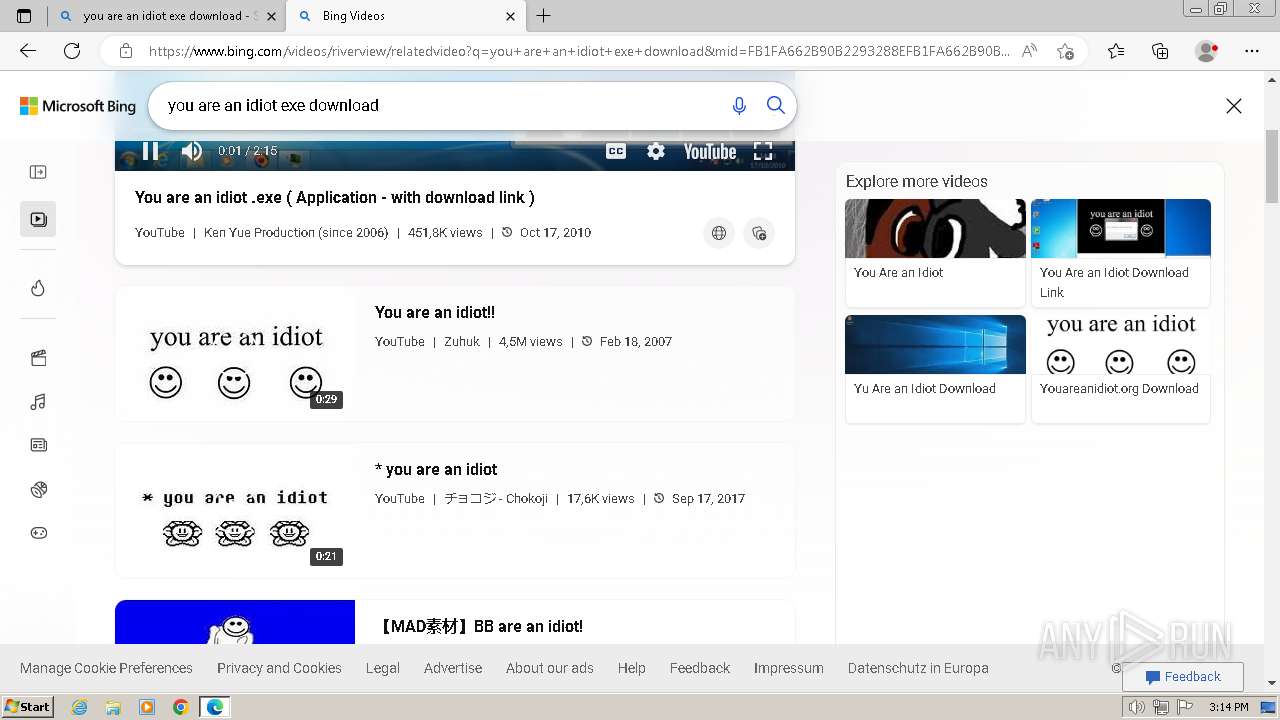The height and width of the screenshot is (720, 1280).
Task: Open the Legal footer link
Action: point(383,668)
